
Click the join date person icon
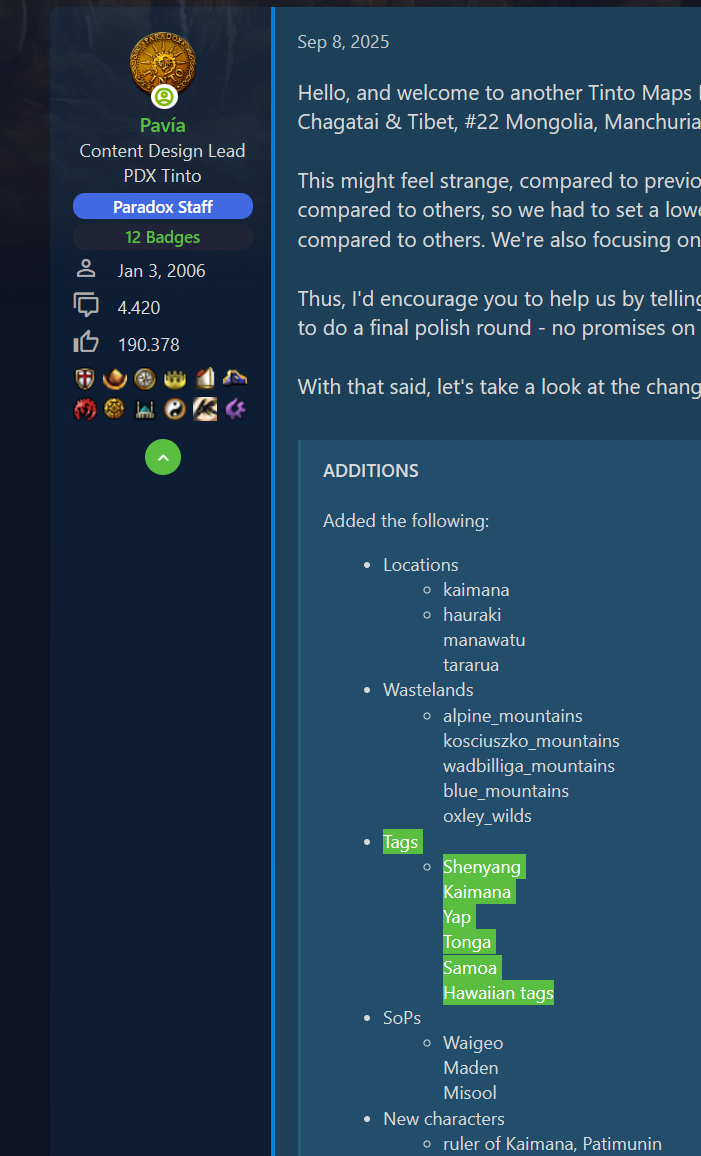[x=86, y=270]
